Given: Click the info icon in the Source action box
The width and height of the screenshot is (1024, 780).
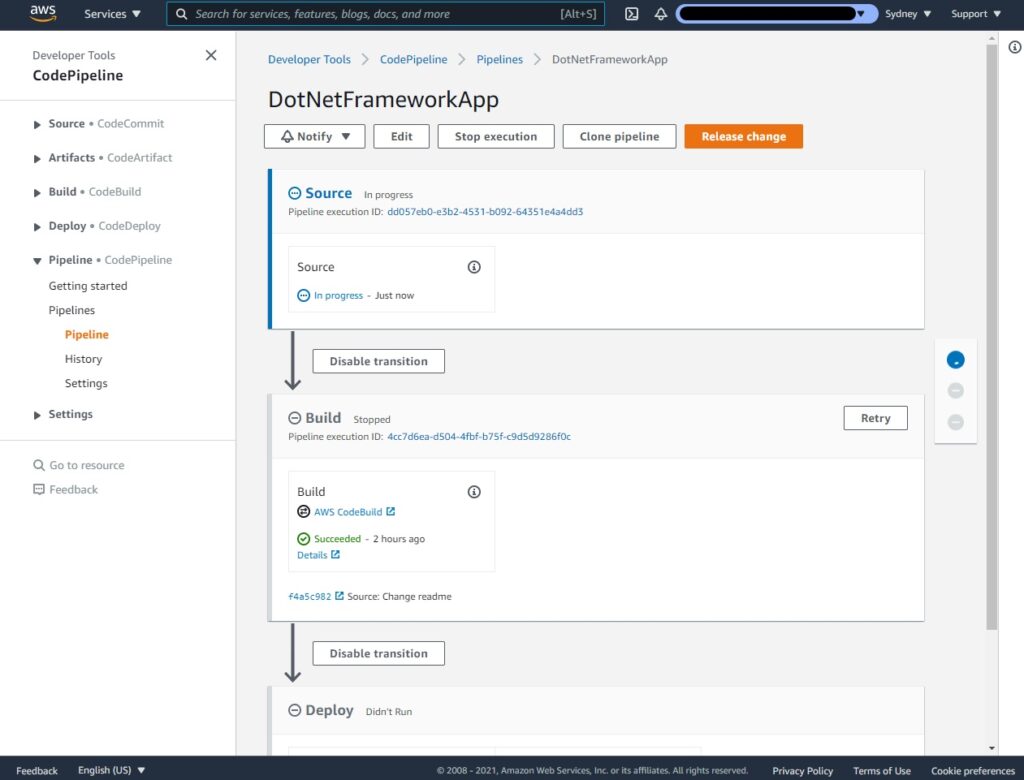Looking at the screenshot, I should click(x=473, y=267).
